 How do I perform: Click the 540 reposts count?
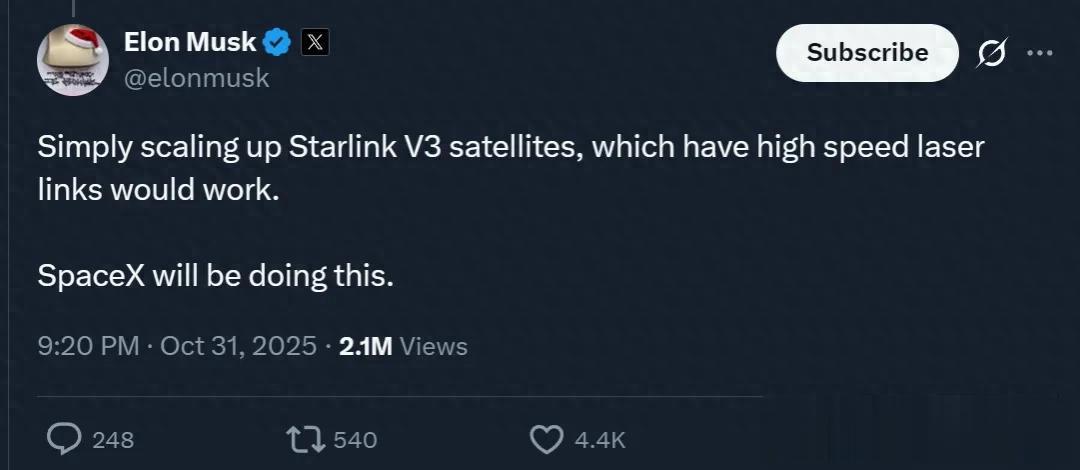(354, 439)
